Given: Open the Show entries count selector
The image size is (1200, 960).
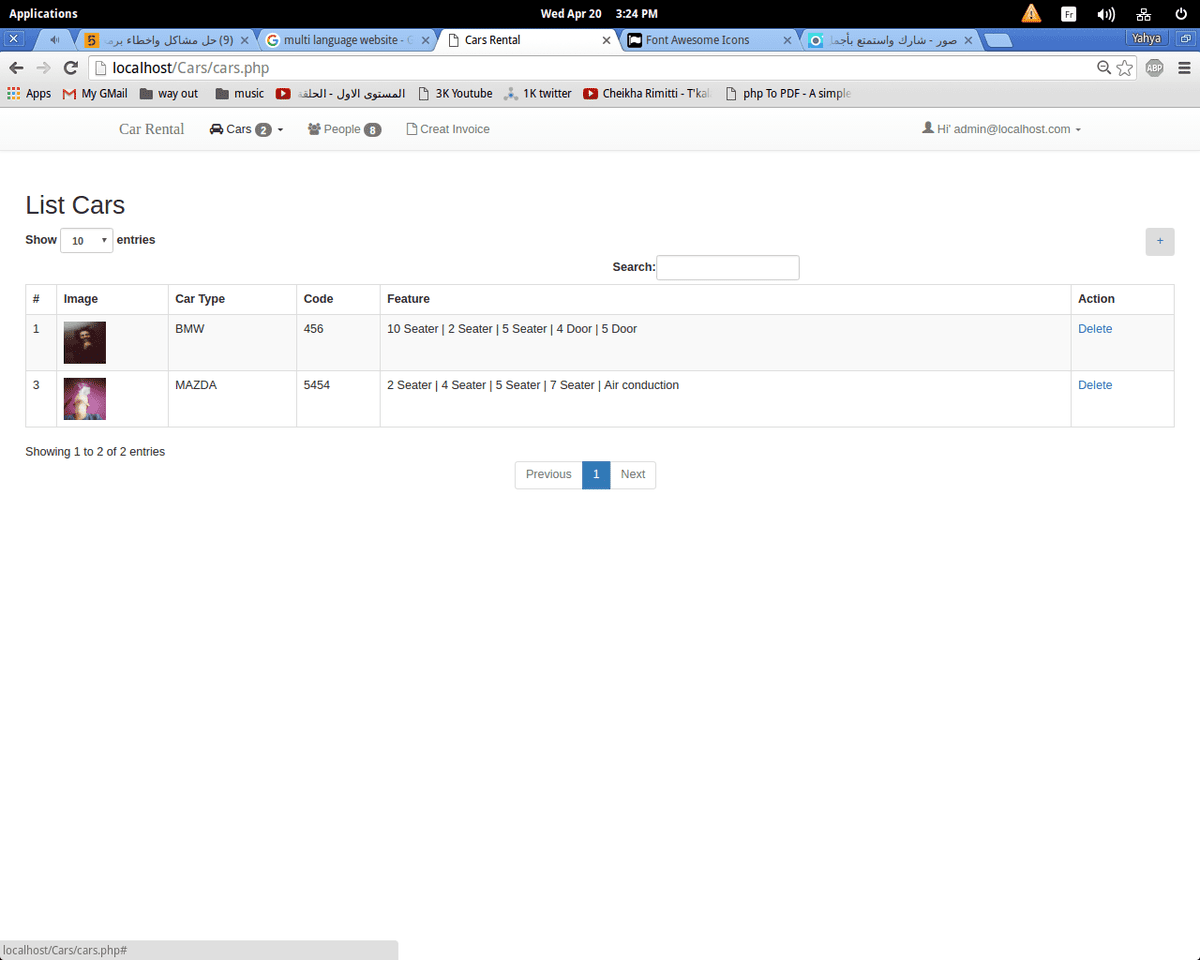Looking at the screenshot, I should pyautogui.click(x=87, y=241).
